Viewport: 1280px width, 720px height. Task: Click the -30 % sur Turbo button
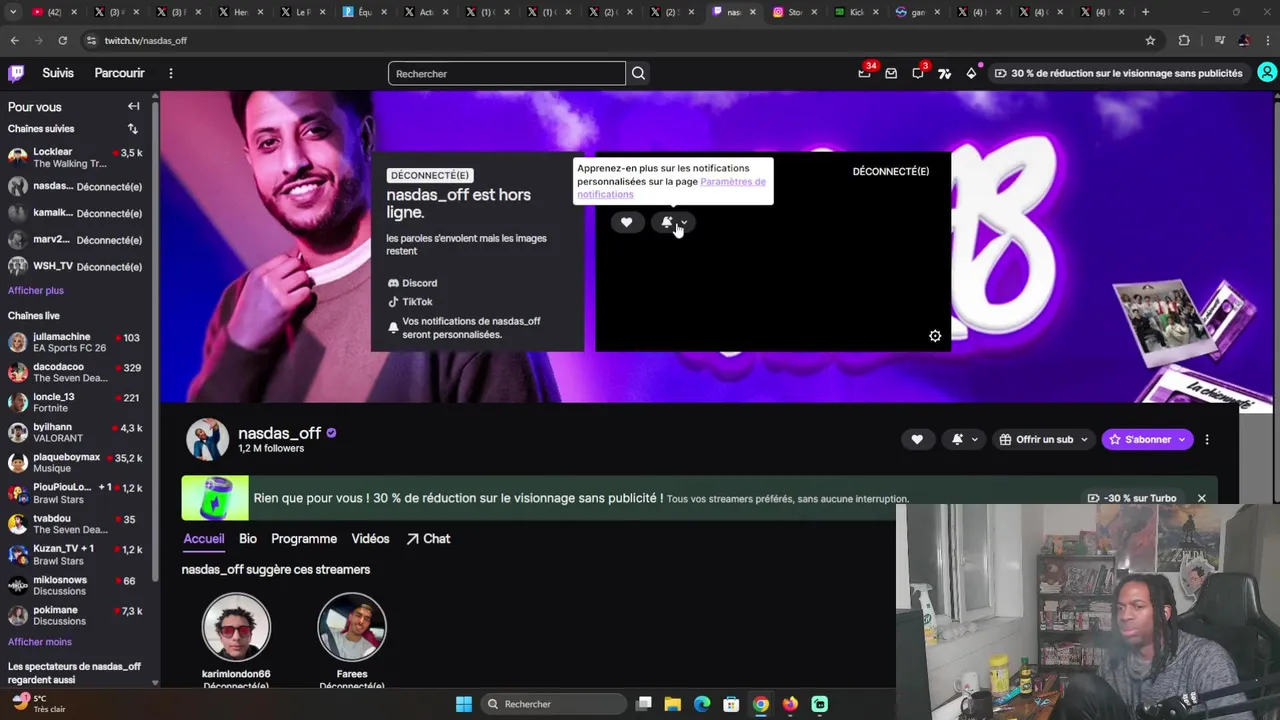pos(1132,498)
